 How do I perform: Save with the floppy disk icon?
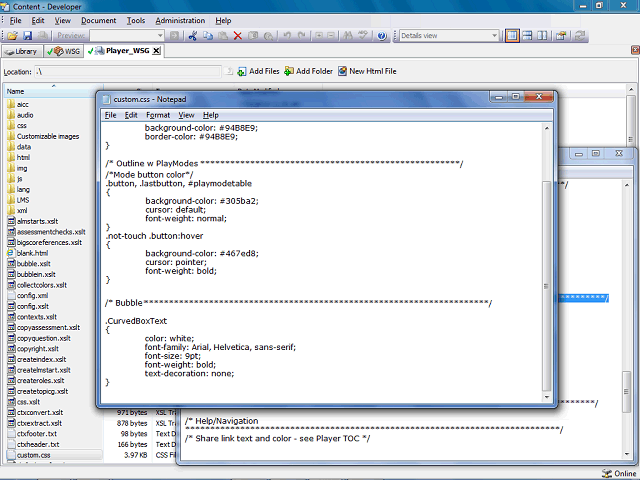click(x=27, y=36)
